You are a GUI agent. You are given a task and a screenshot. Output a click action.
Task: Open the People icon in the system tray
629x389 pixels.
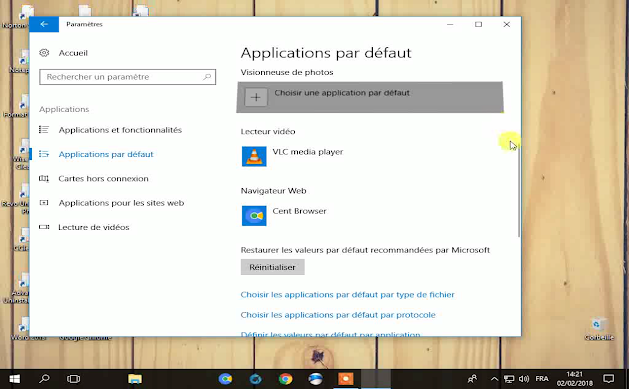click(x=473, y=379)
